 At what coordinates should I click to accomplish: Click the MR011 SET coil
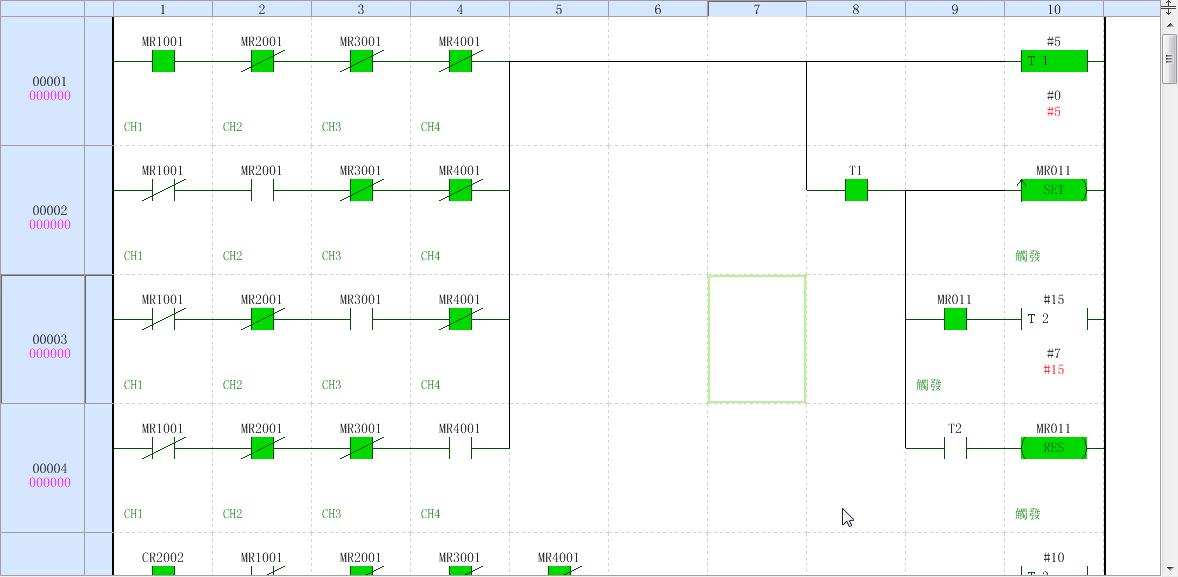[x=1053, y=190]
